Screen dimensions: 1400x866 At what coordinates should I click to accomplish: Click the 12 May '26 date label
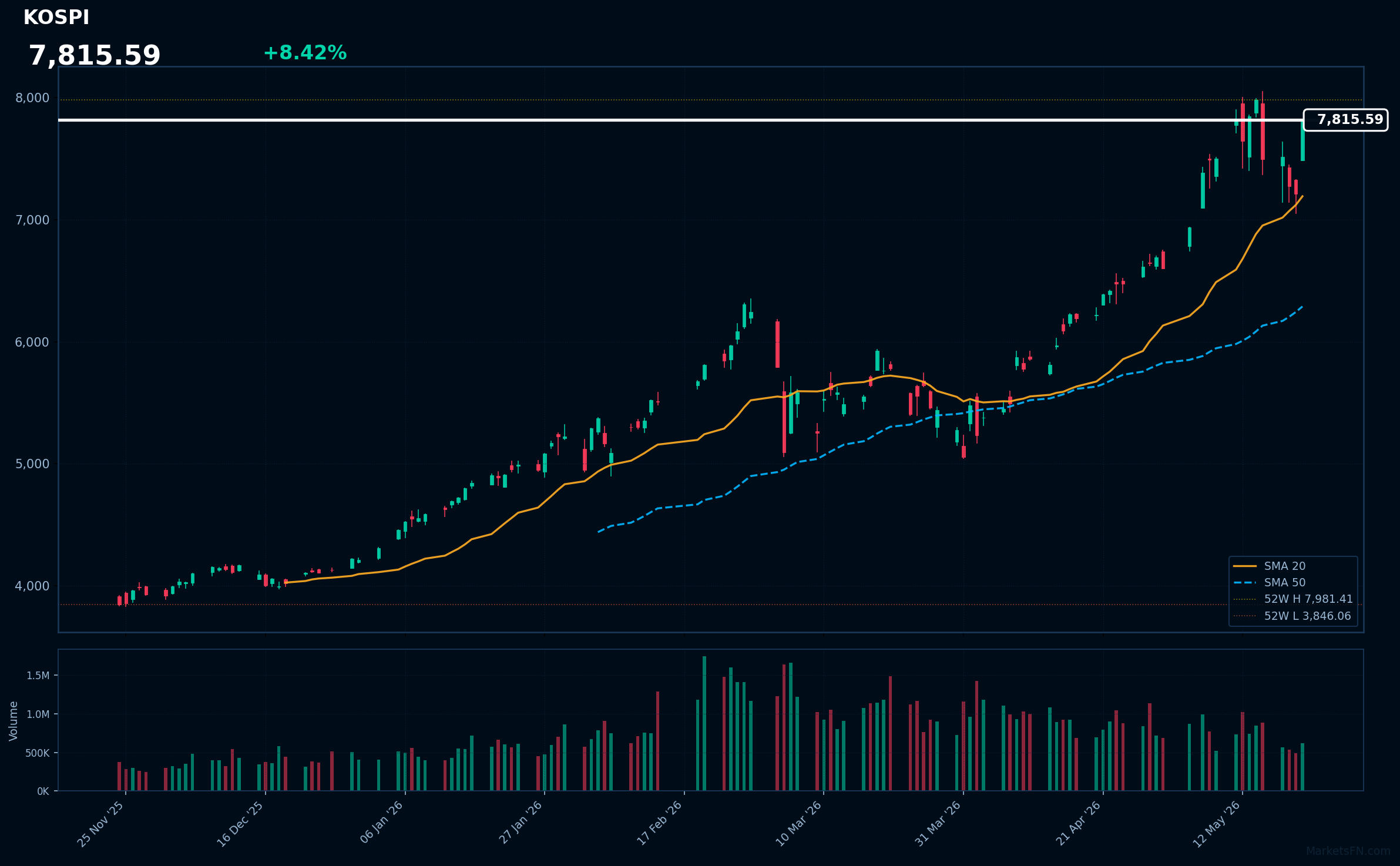coord(1217,825)
